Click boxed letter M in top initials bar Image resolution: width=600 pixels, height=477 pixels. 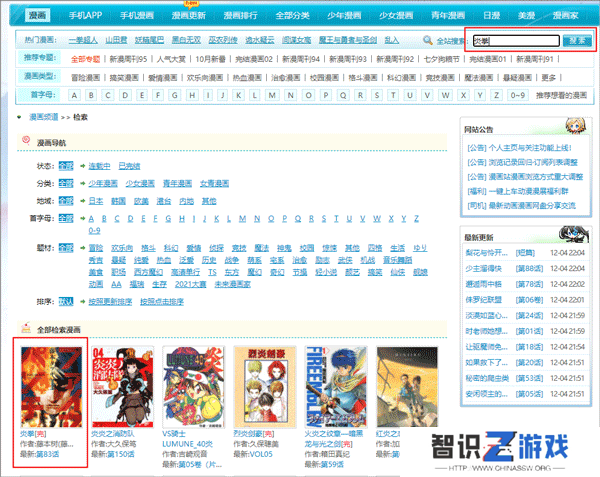click(x=272, y=95)
